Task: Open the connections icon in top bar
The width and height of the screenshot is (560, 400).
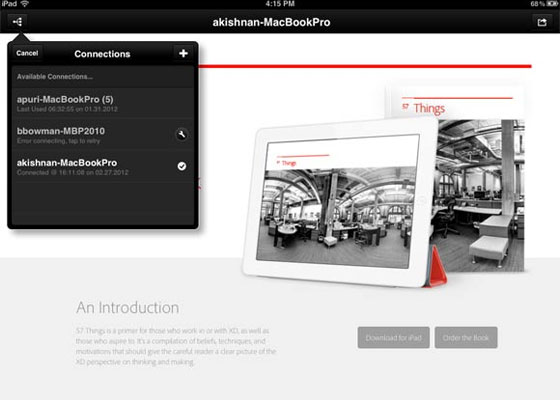Action: coord(18,22)
